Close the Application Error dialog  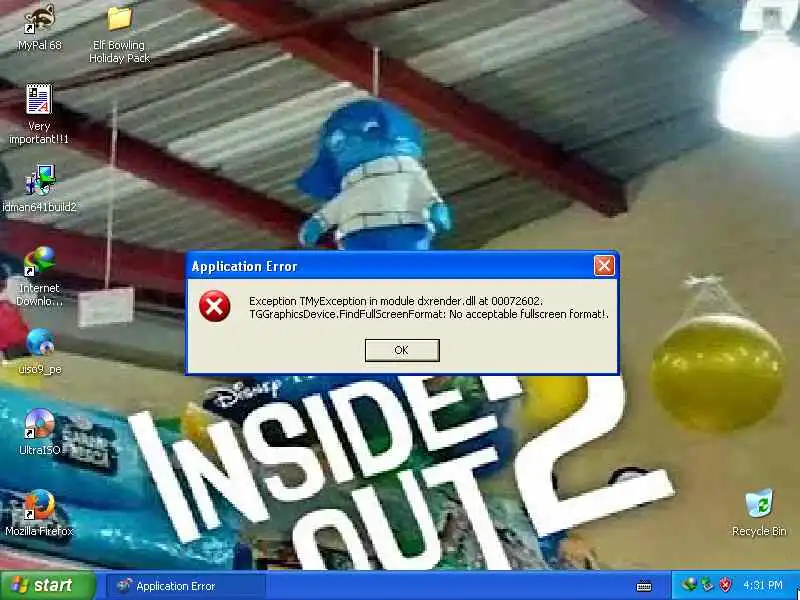point(604,266)
